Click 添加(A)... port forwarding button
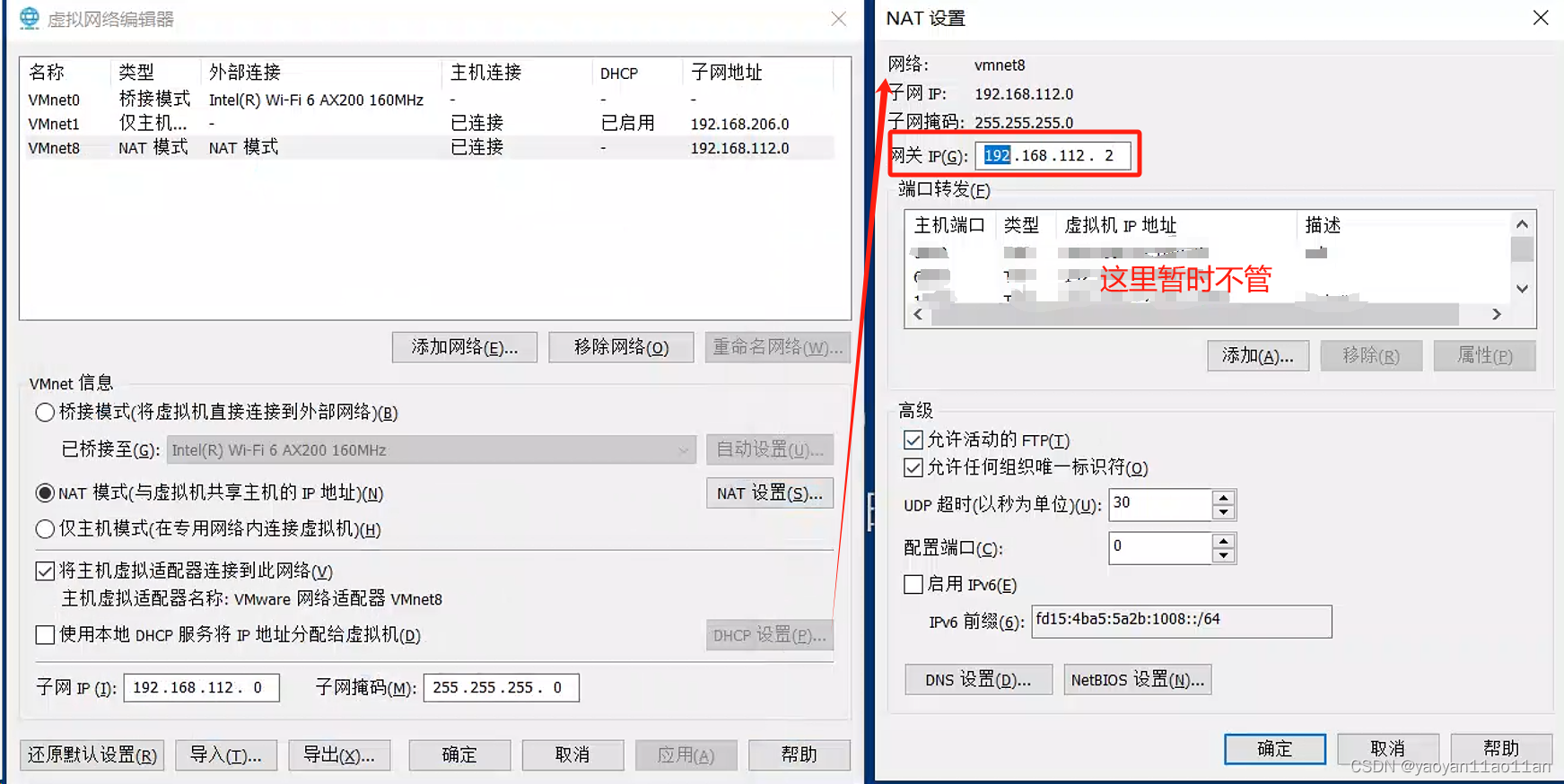The width and height of the screenshot is (1564, 784). pos(1258,356)
